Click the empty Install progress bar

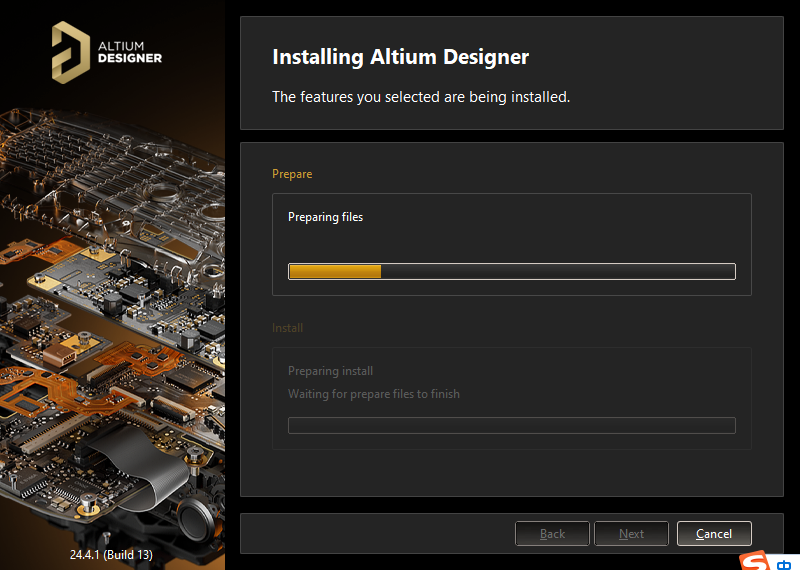pos(512,426)
